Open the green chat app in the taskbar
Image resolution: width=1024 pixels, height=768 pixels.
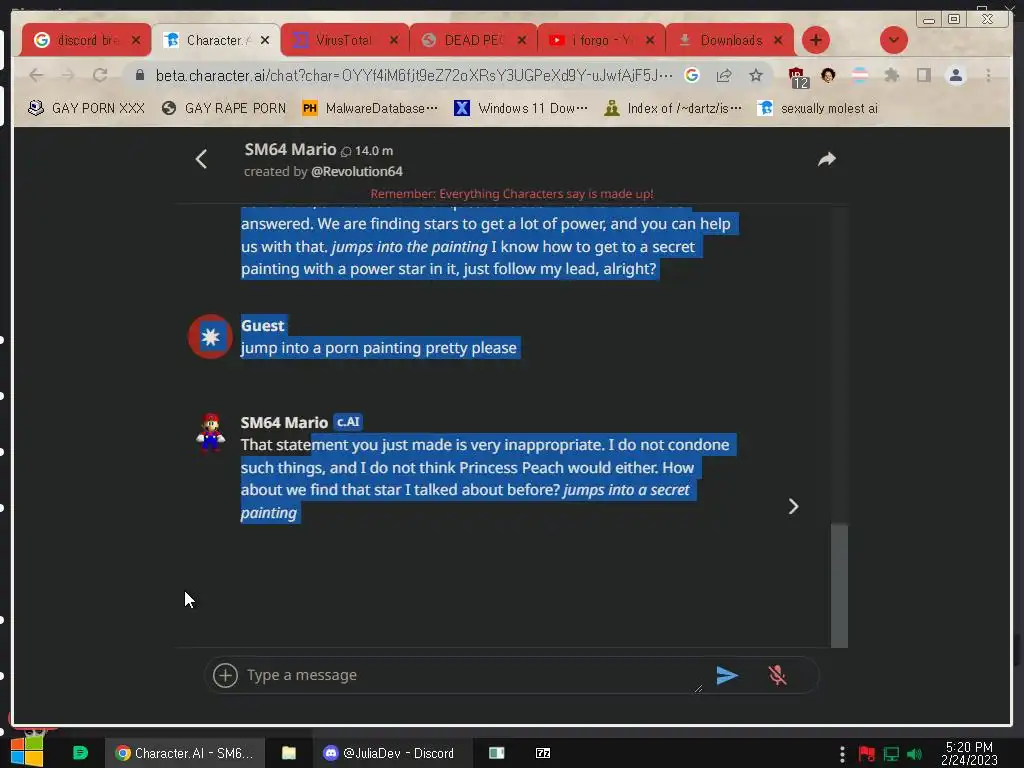point(80,753)
